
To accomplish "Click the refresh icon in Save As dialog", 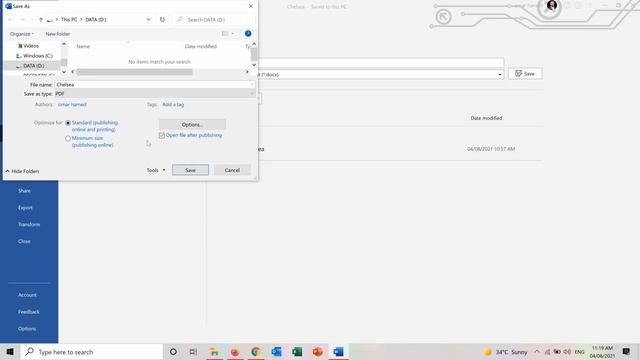I will coord(162,20).
